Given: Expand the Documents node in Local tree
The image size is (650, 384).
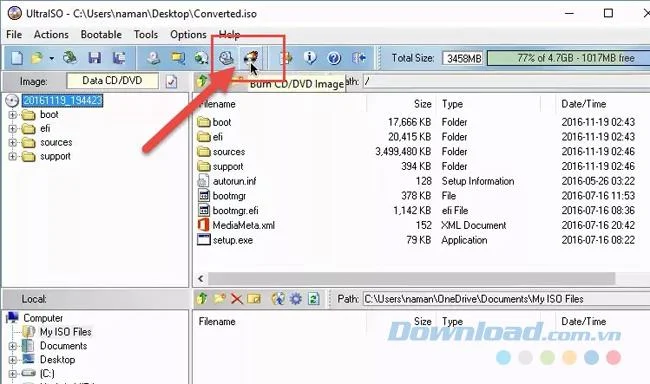Looking at the screenshot, I should (12, 345).
